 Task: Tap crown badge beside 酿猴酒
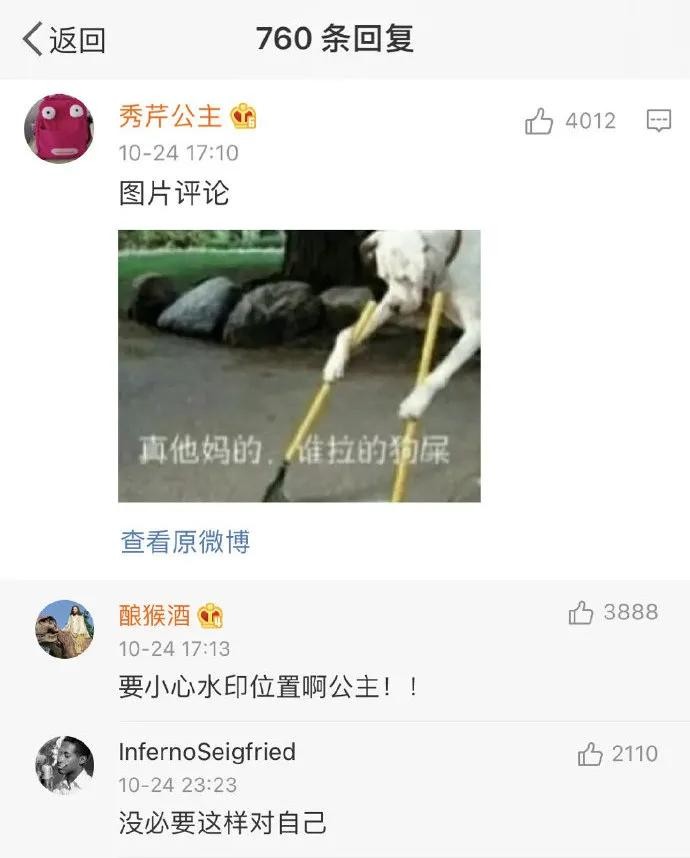click(210, 616)
